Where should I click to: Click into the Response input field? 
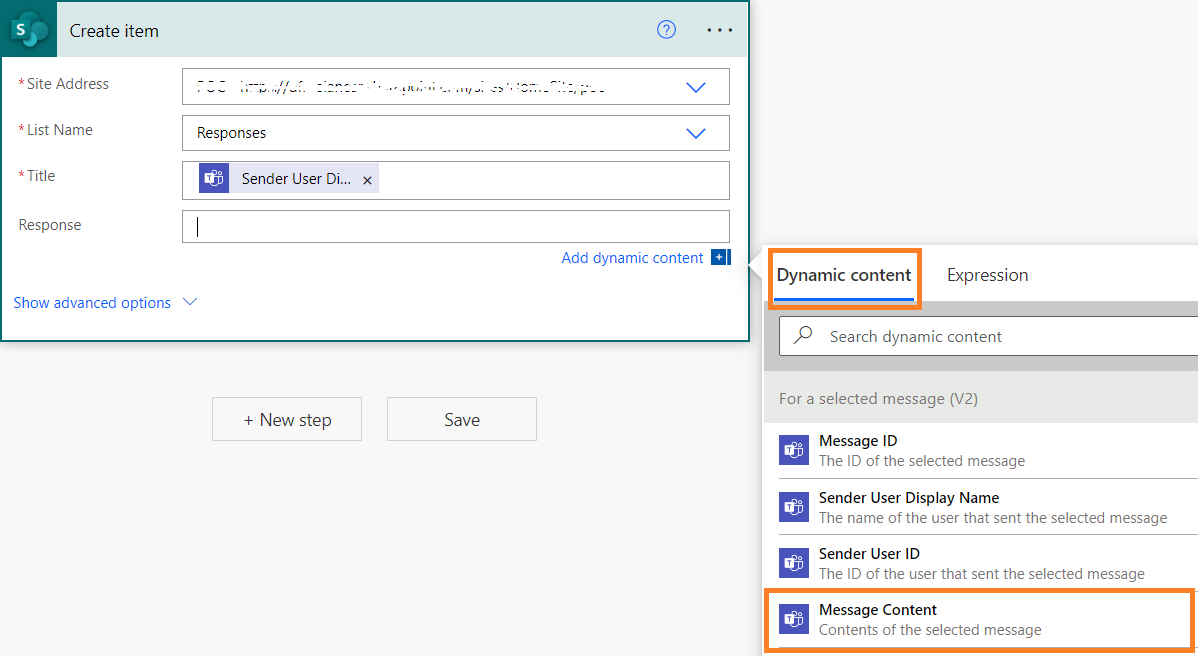click(x=455, y=227)
